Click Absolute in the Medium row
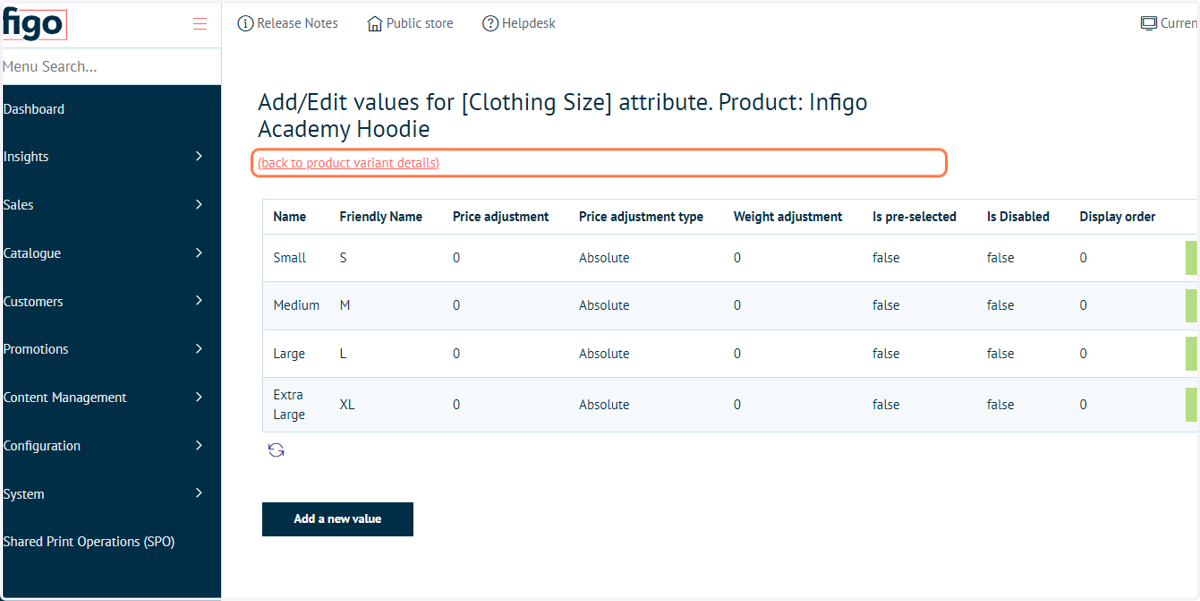The image size is (1200, 601). 604,305
